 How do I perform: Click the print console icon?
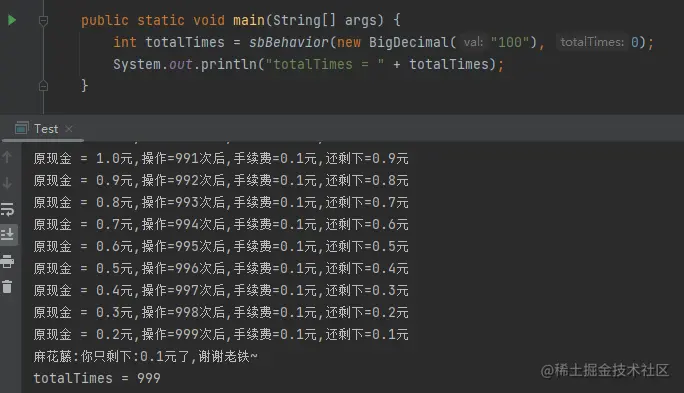click(x=7, y=261)
